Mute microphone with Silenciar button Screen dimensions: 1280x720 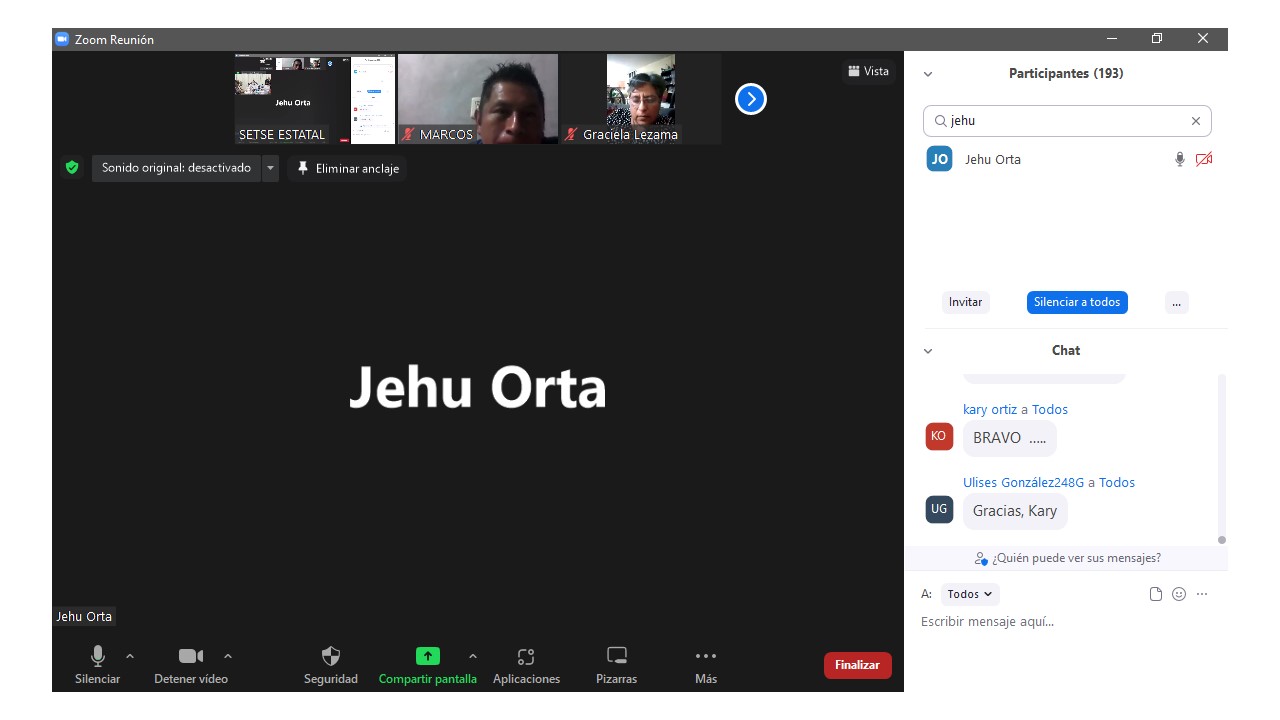point(97,665)
